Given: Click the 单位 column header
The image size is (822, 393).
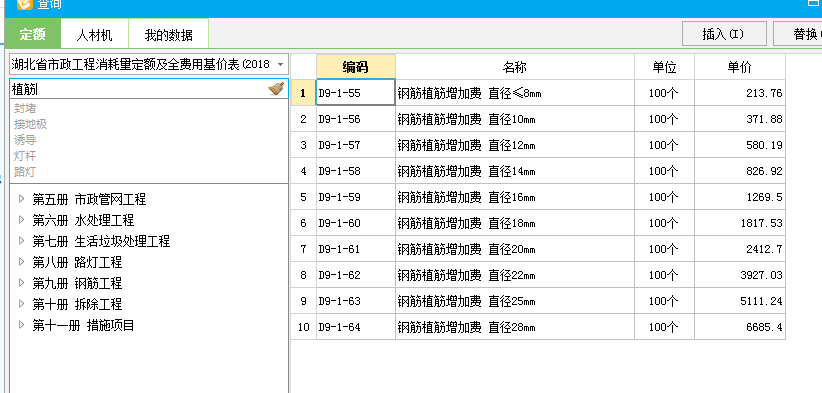Looking at the screenshot, I should (x=664, y=67).
